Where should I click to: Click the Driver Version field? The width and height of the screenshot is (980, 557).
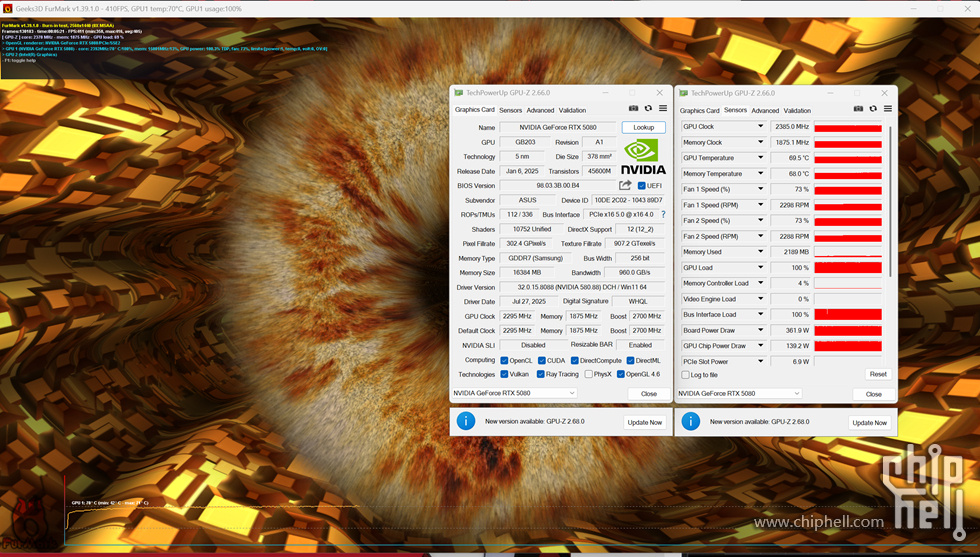(582, 288)
